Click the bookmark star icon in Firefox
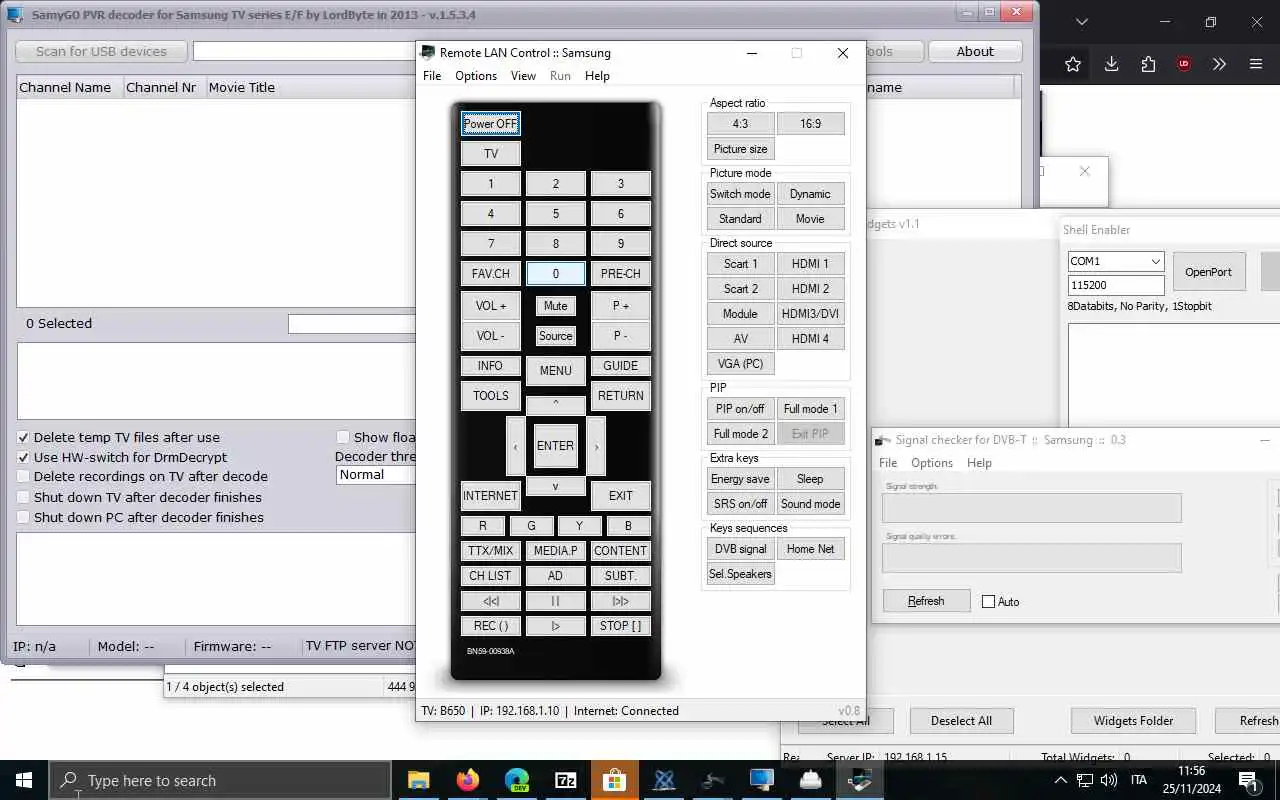The image size is (1280, 800). coord(1073,64)
